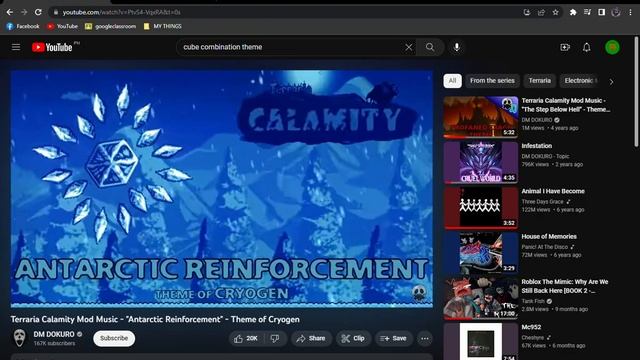Image resolution: width=640 pixels, height=360 pixels.
Task: Open the MY THINGS bookmark folder
Action: click(162, 26)
